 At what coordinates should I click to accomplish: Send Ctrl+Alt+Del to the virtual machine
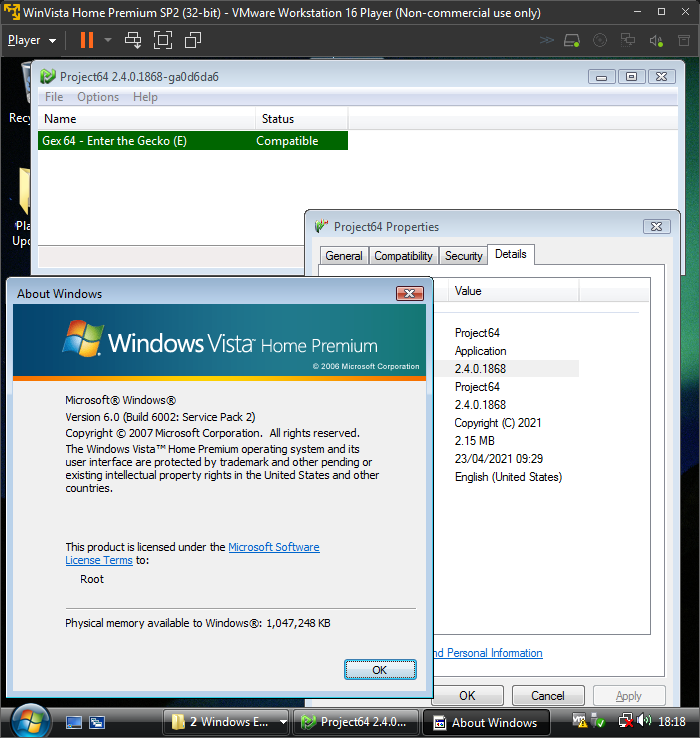133,40
